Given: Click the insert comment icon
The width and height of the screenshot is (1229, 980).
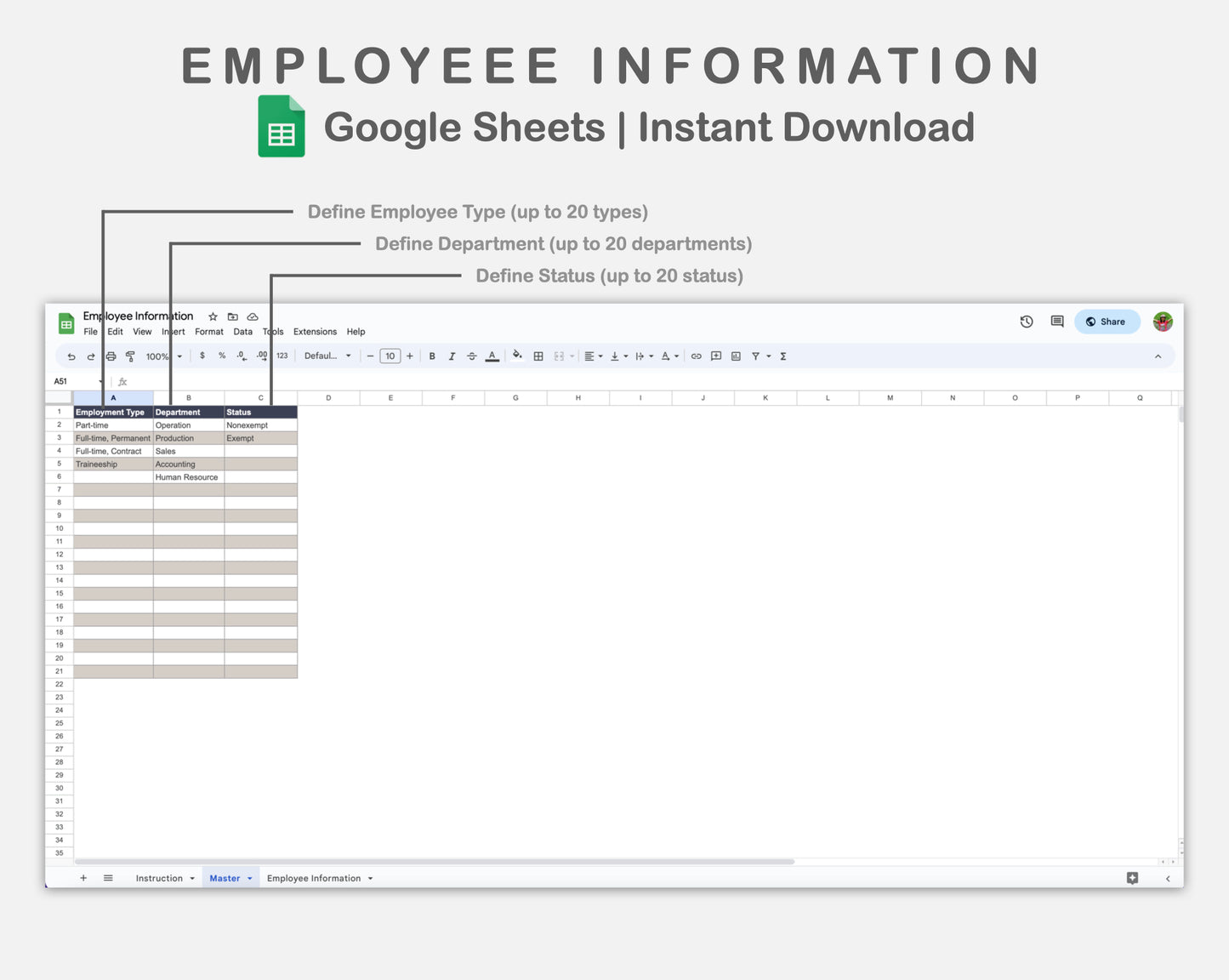Looking at the screenshot, I should click(715, 356).
